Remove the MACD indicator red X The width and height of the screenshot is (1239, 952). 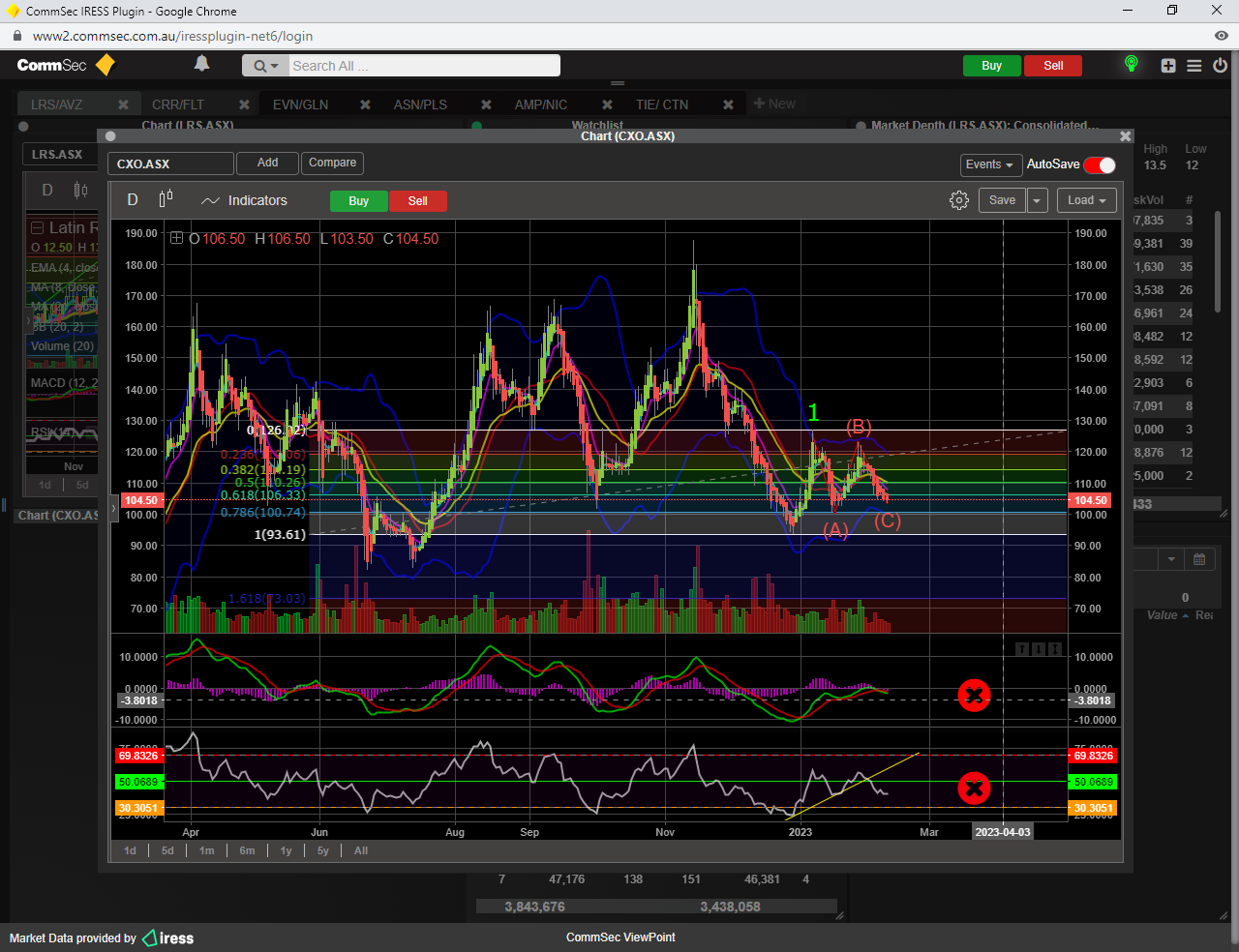(x=974, y=696)
